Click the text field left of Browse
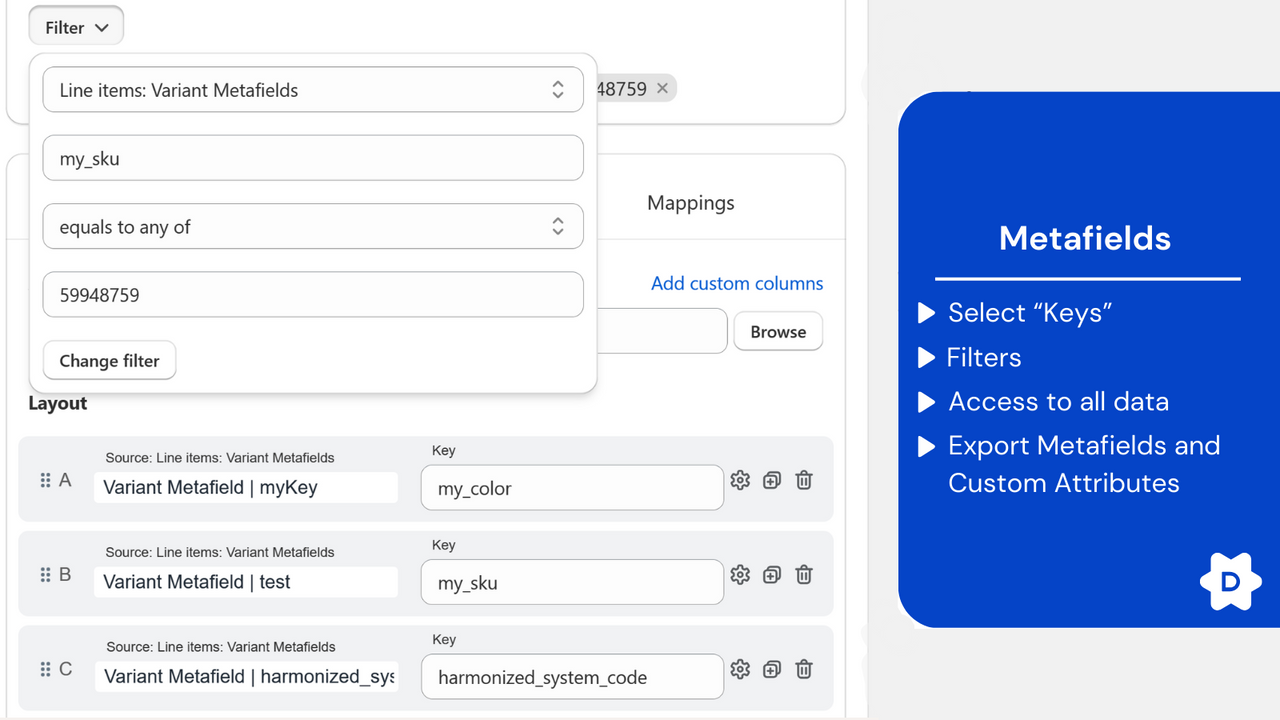 tap(662, 331)
